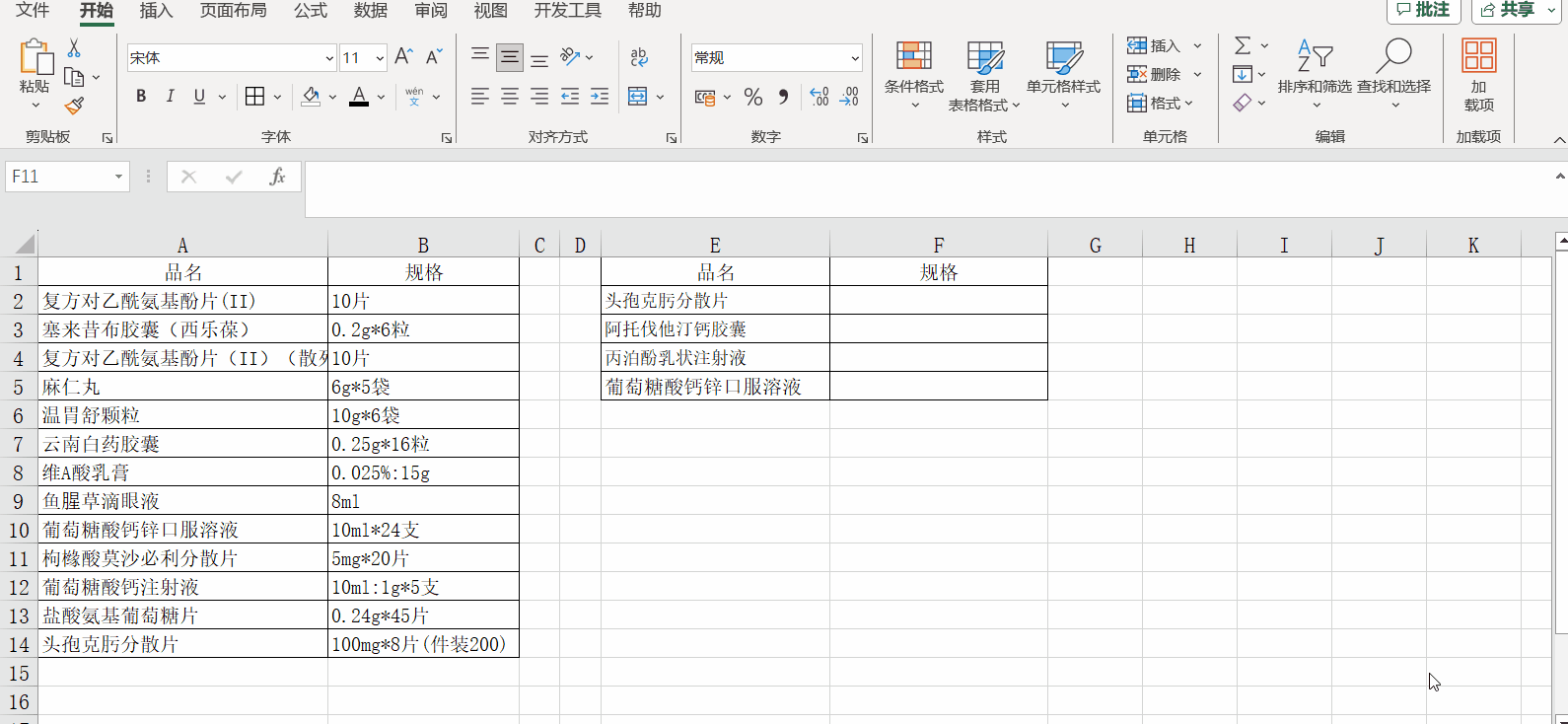Open 条件格式 conditional formatting
Viewport: 1568px width, 724px height.
click(913, 75)
